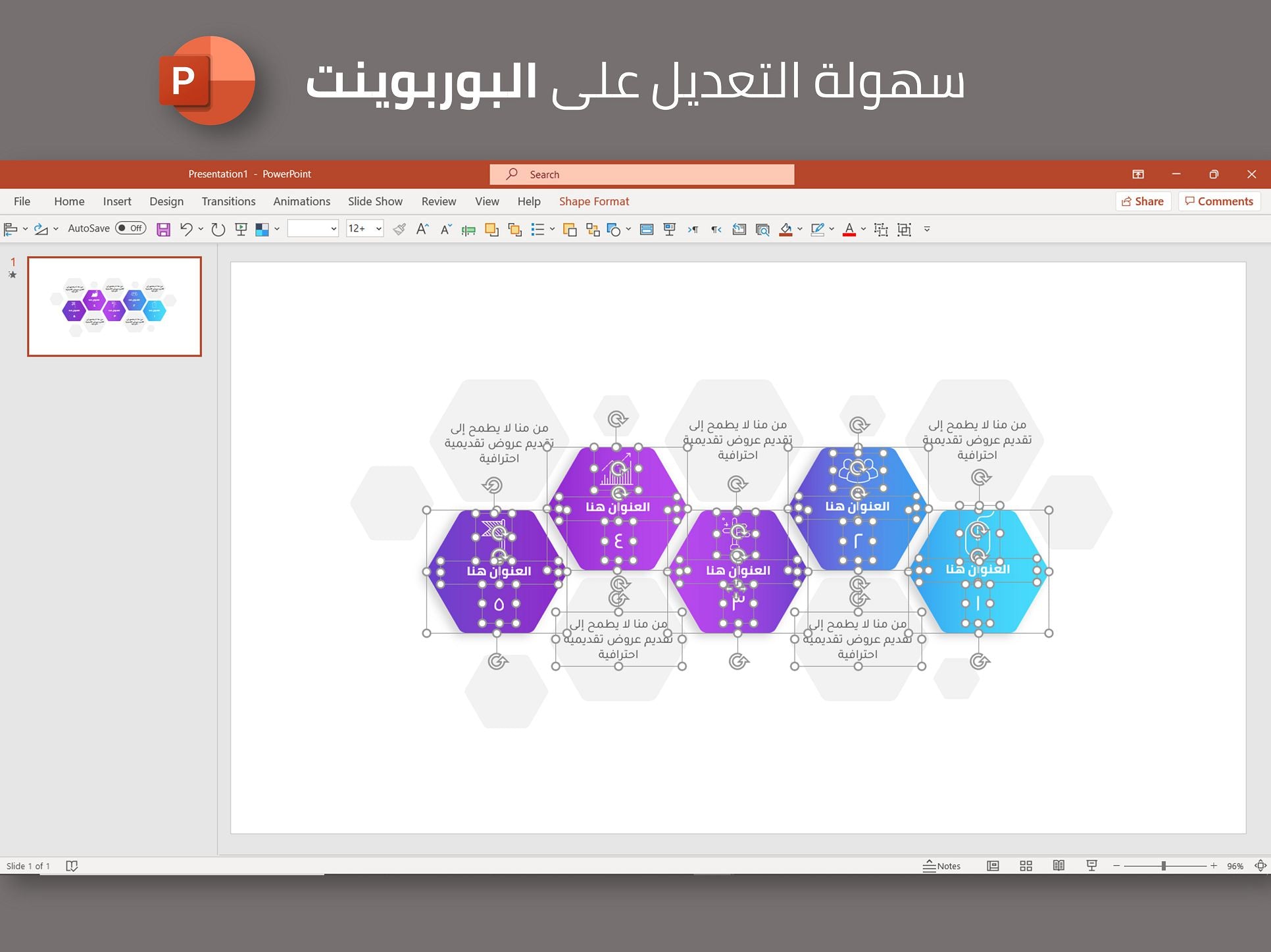The width and height of the screenshot is (1271, 952).
Task: Click the Arrange shapes icon
Action: coord(570,229)
